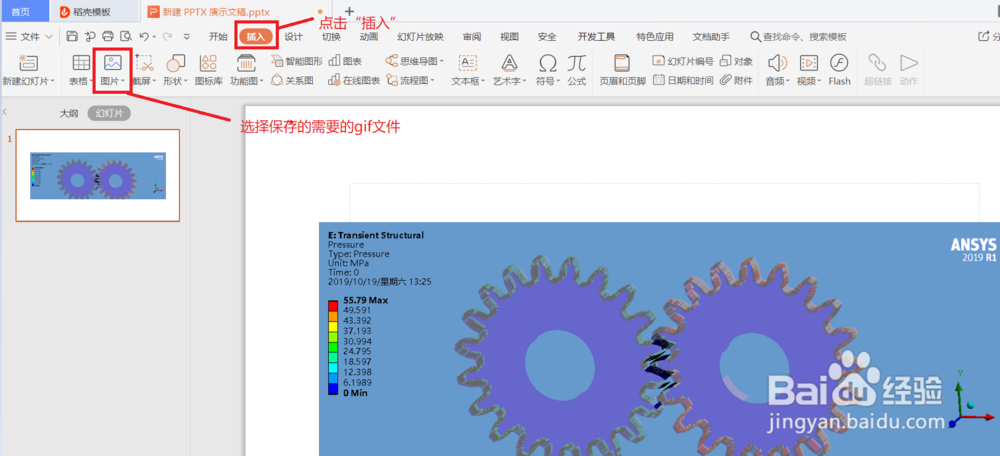Switch to the 设计 ribbon tab

tap(293, 36)
